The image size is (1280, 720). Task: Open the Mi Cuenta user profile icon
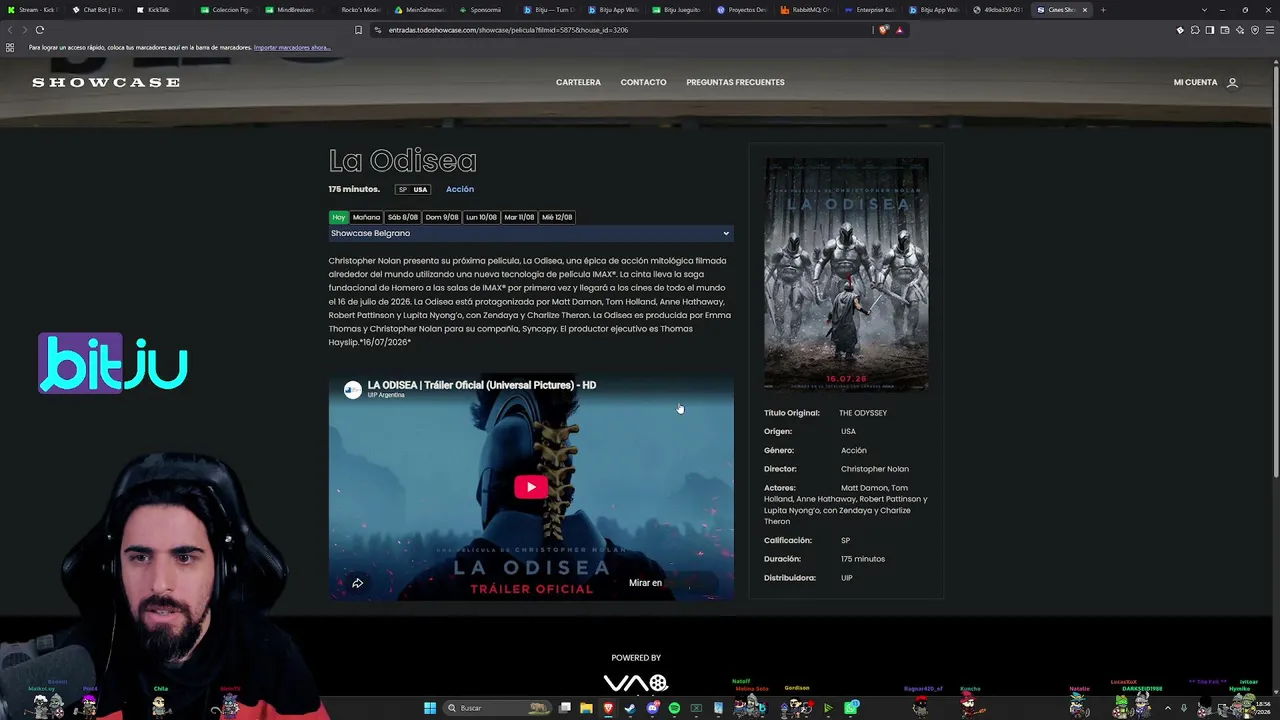click(1232, 82)
